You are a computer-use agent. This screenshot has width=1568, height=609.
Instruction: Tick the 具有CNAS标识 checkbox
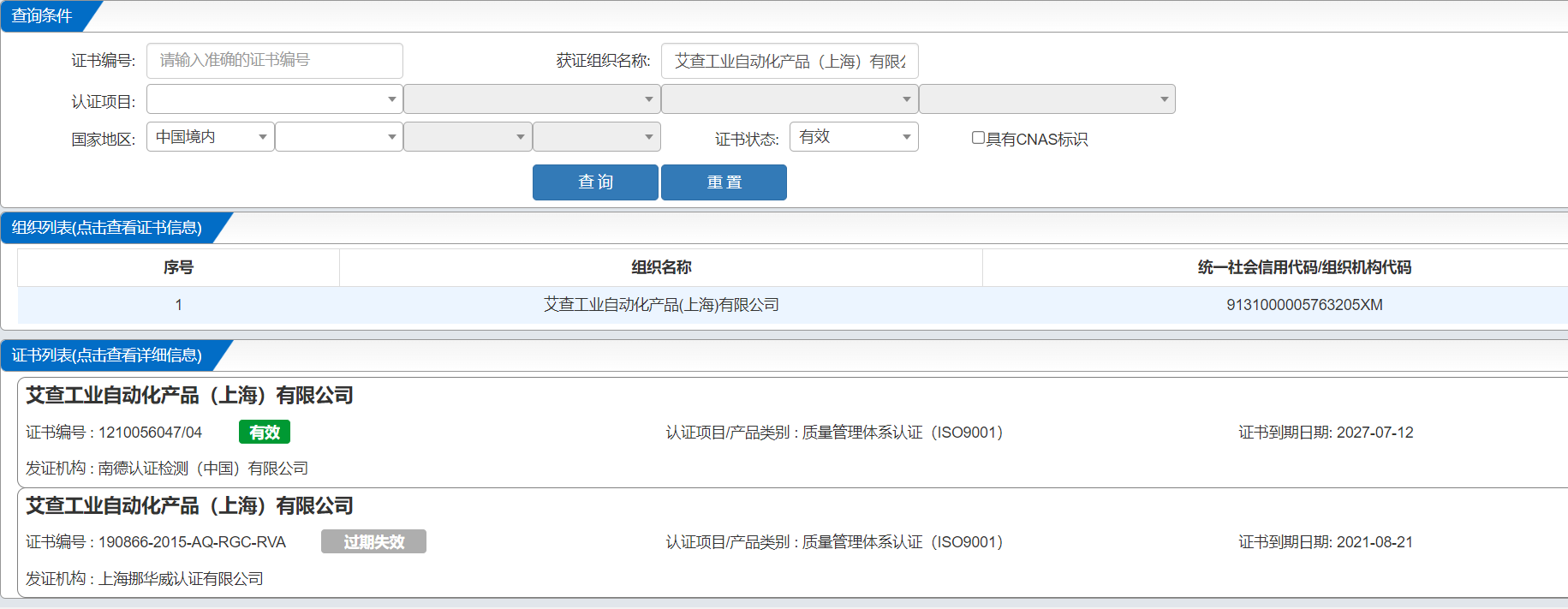[978, 138]
